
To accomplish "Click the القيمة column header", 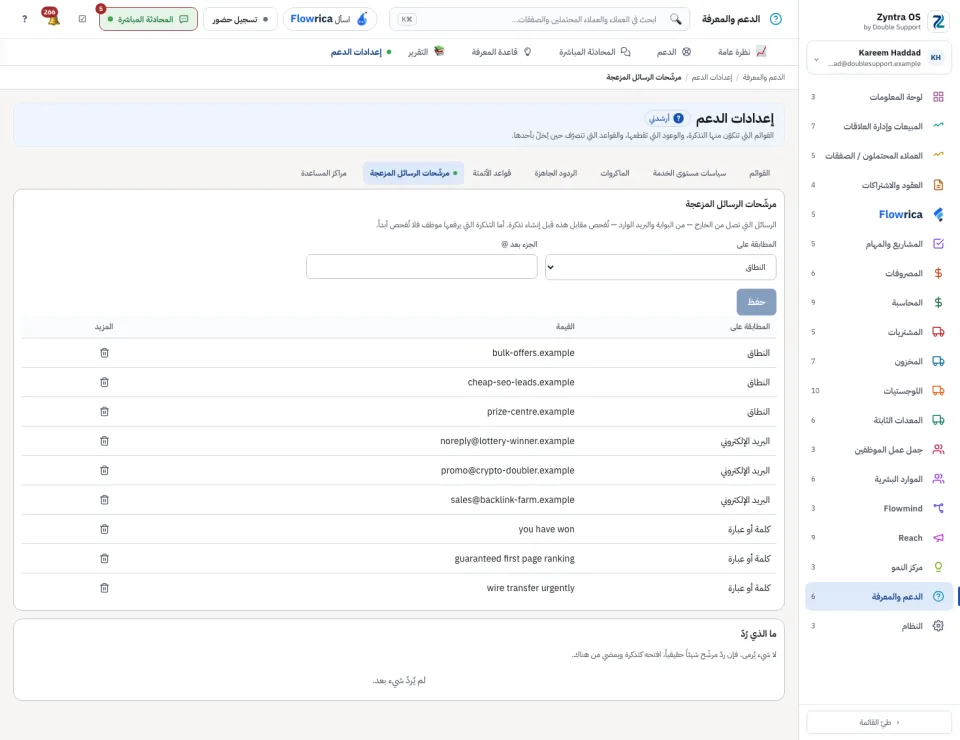I will point(565,326).
